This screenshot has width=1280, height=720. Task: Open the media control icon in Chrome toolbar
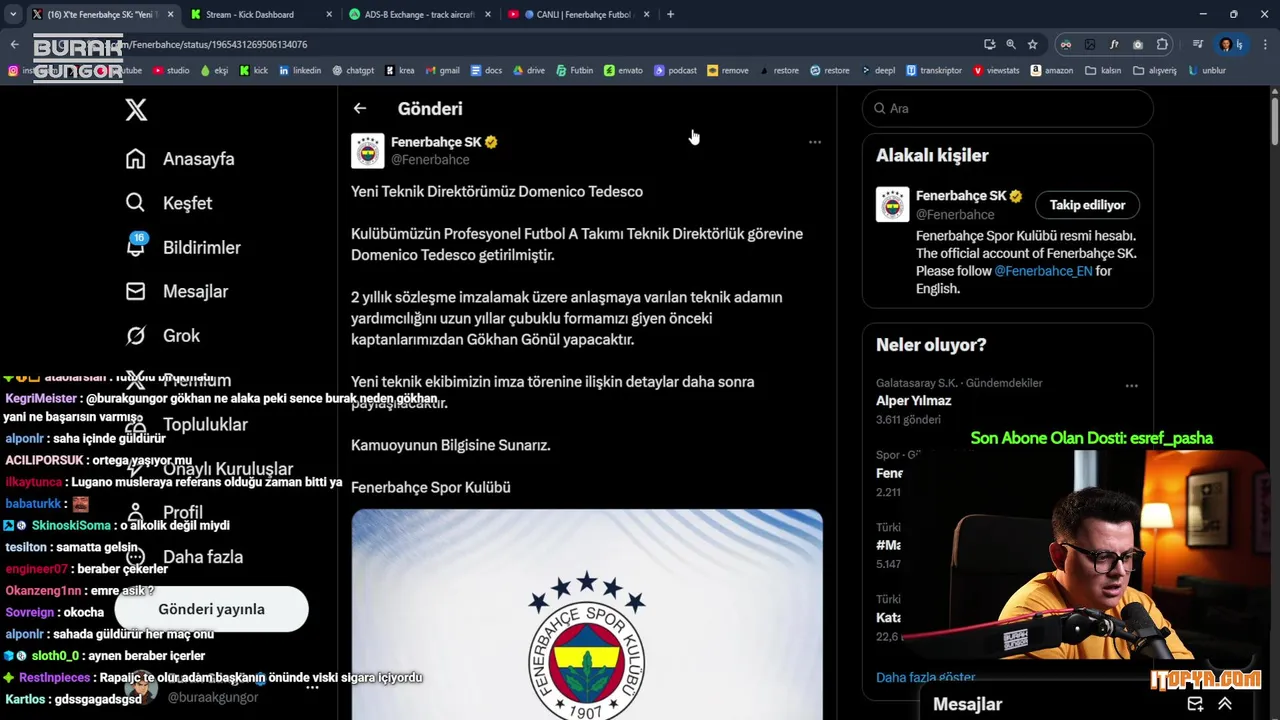pos(1197,44)
